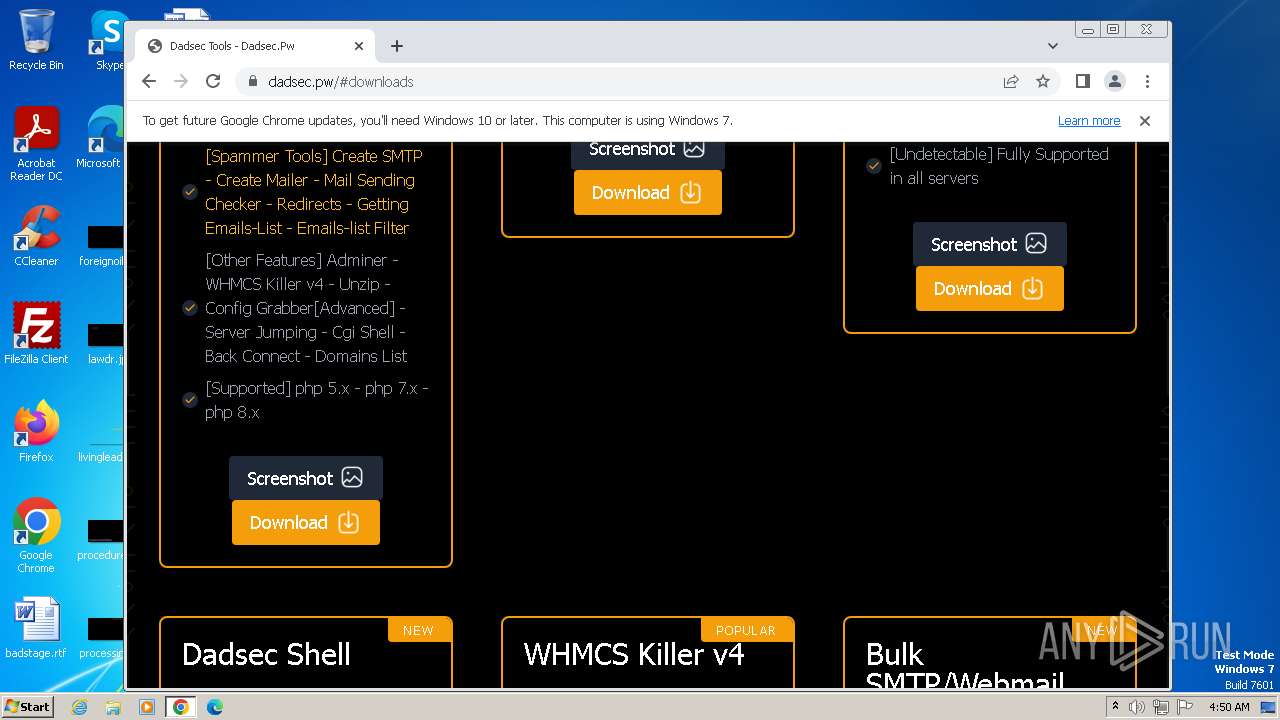Screen dimensions: 1280x720
Task: Open Windows Explorer folder in taskbar
Action: [x=113, y=707]
